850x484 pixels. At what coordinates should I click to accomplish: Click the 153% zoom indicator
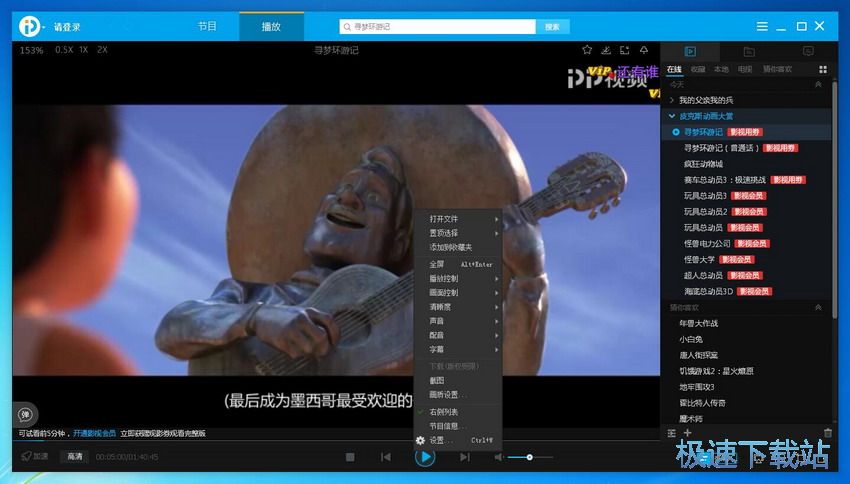tap(31, 50)
